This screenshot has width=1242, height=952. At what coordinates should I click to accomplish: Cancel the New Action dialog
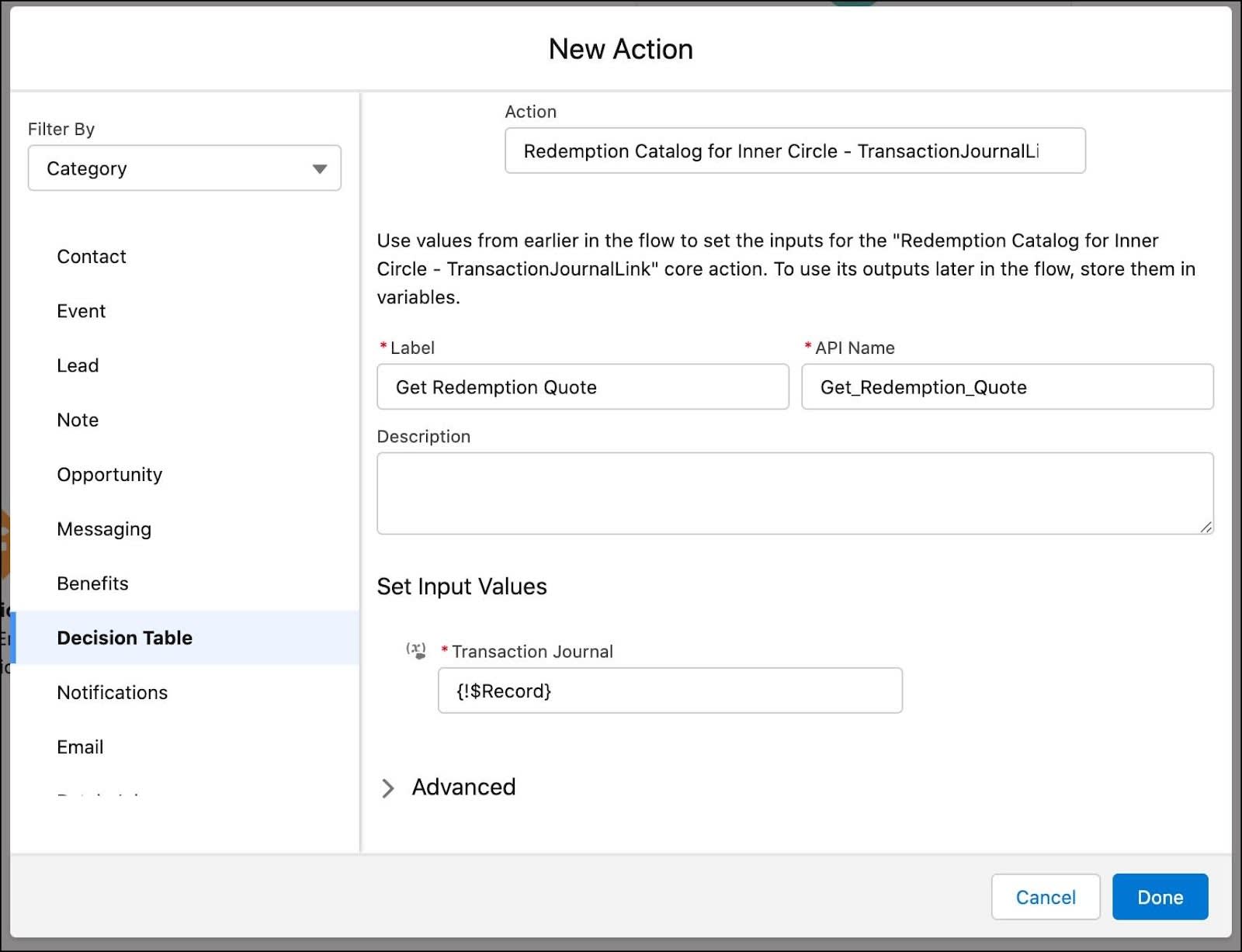pos(1046,897)
